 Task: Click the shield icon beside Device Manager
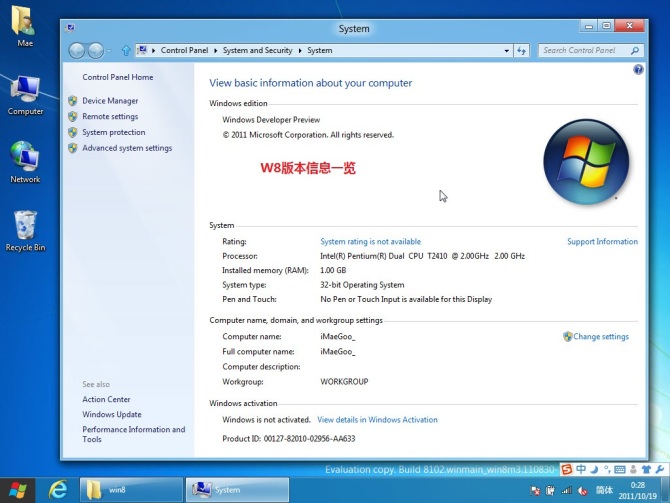pyautogui.click(x=73, y=101)
